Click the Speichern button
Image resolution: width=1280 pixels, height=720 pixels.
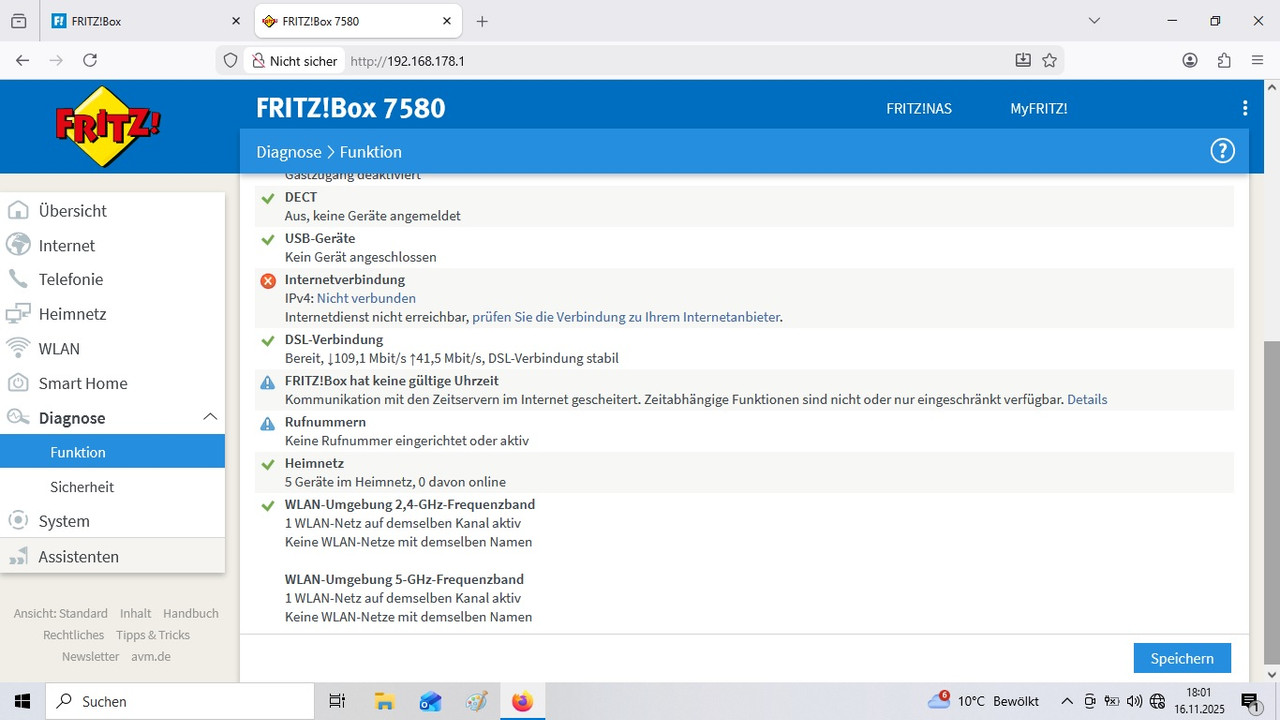point(1182,658)
